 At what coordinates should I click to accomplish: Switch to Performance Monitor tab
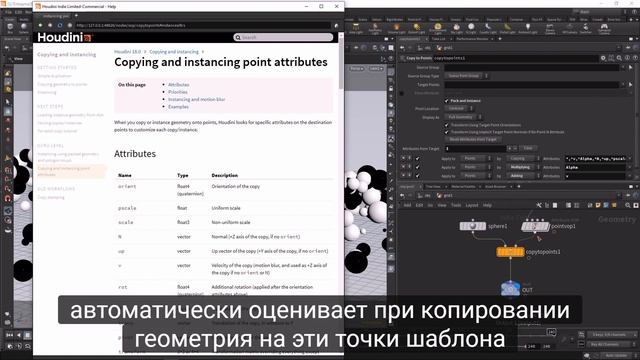[x=472, y=39]
